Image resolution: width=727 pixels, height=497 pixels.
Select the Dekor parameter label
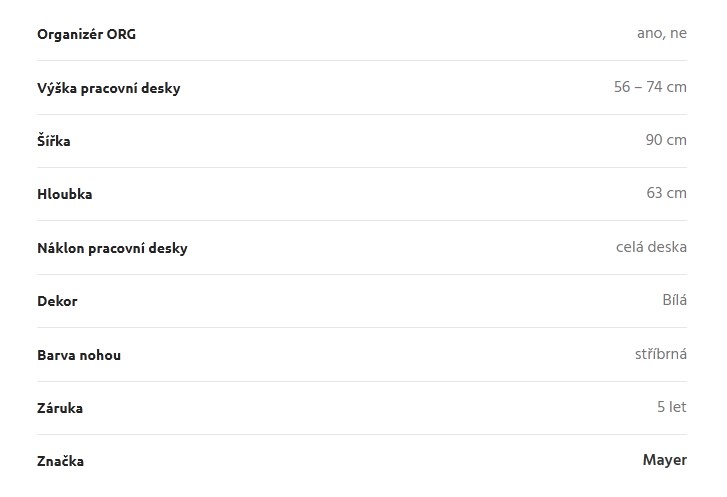[57, 301]
